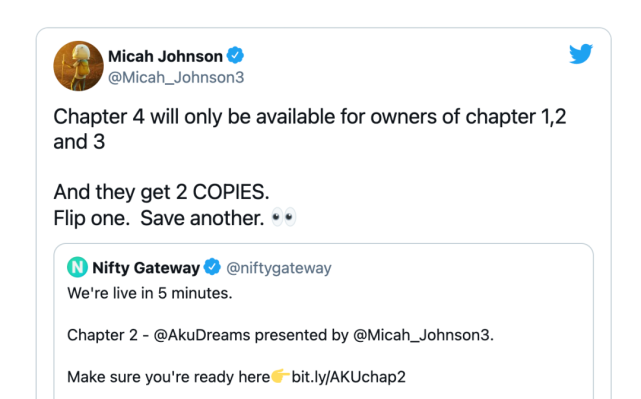Click the pointing hand emoji

[x=280, y=376]
